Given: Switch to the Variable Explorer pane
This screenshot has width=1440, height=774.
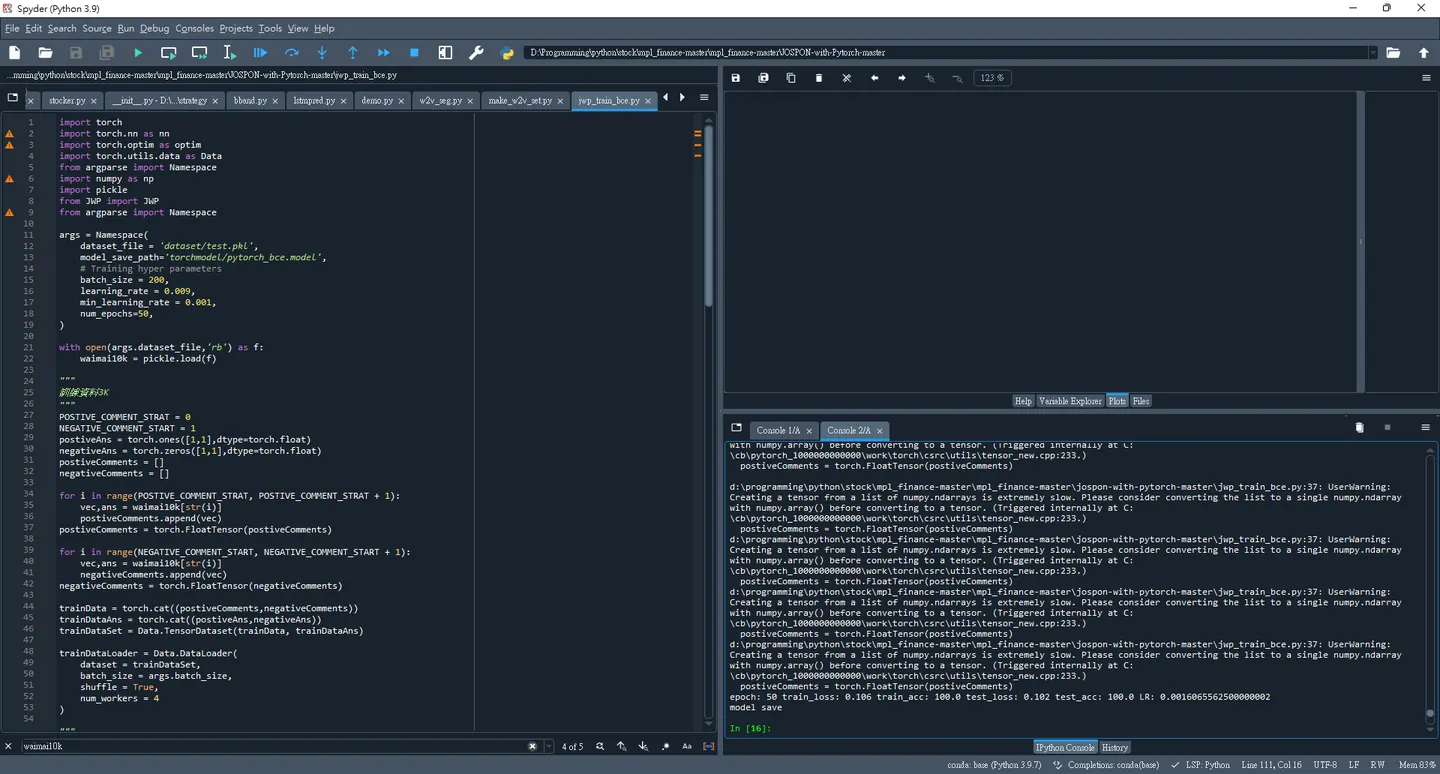Looking at the screenshot, I should click(x=1069, y=401).
